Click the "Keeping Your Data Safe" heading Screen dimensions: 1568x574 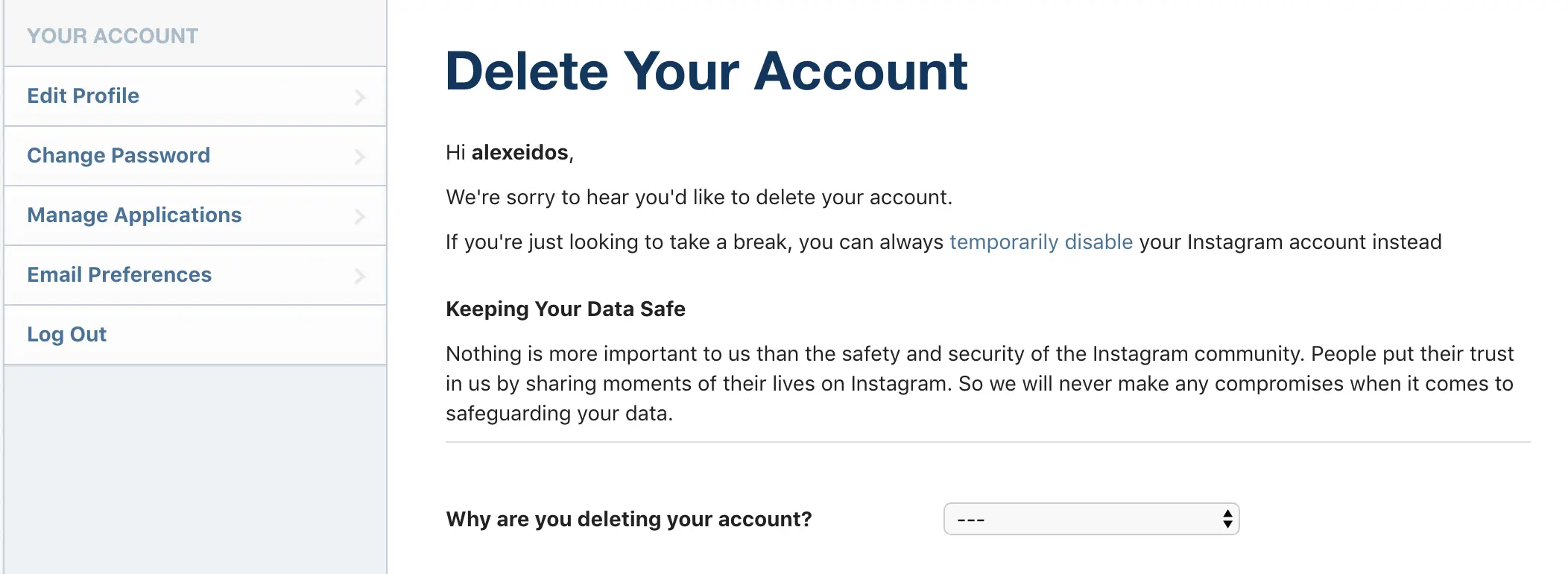[565, 309]
